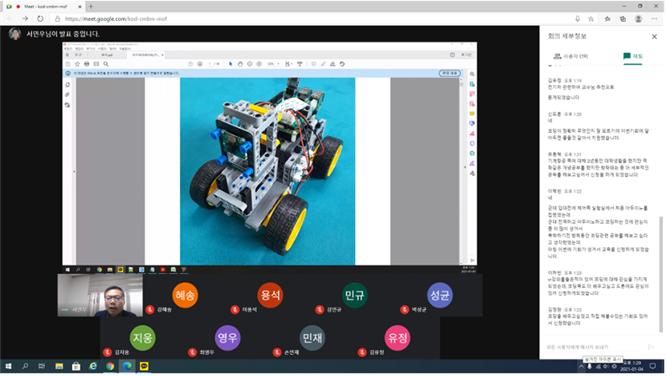Click the microphone permission icon in address bar
Viewport: 667px width, 376px height.
point(577,19)
